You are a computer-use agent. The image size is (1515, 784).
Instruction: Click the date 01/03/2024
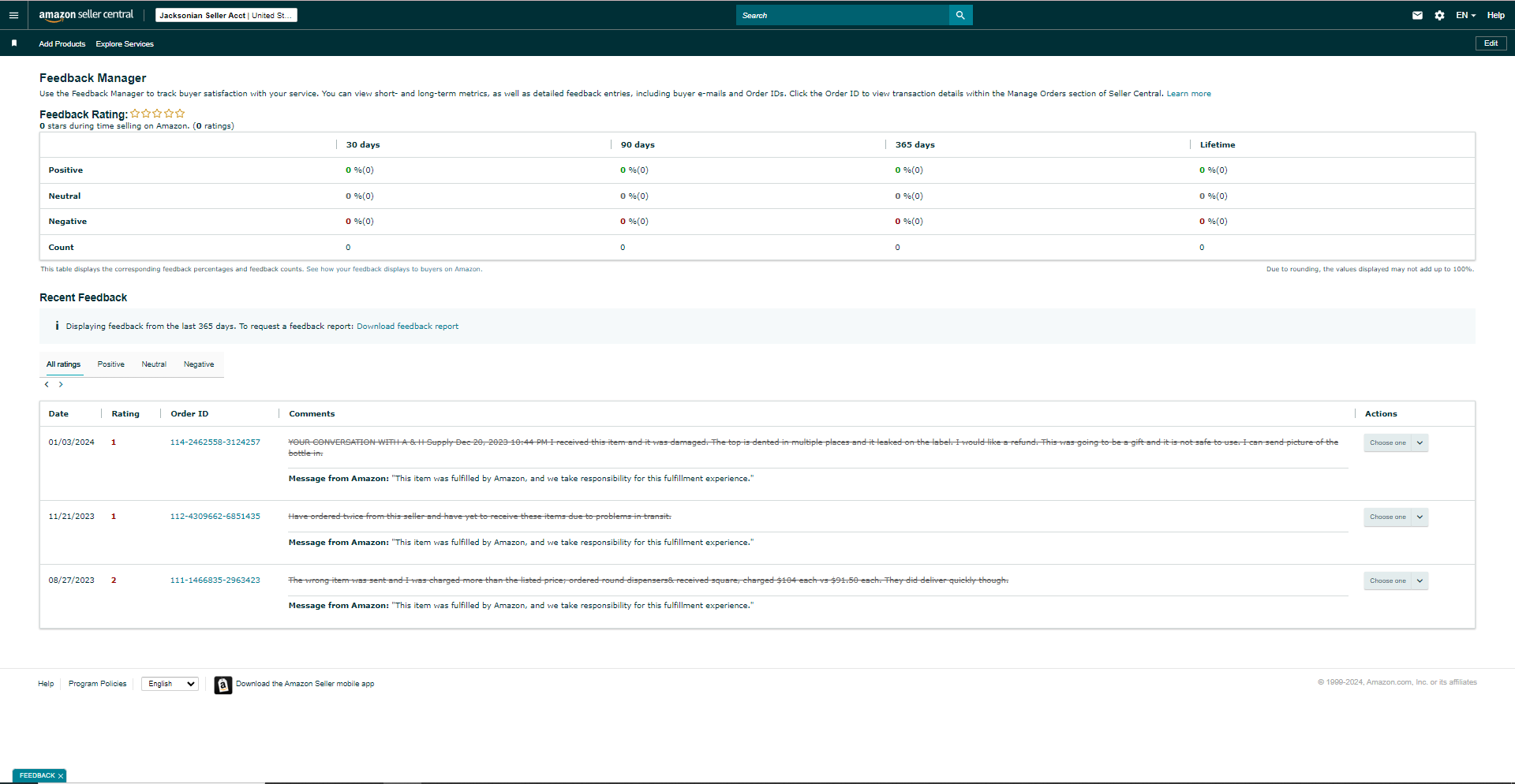pos(71,442)
